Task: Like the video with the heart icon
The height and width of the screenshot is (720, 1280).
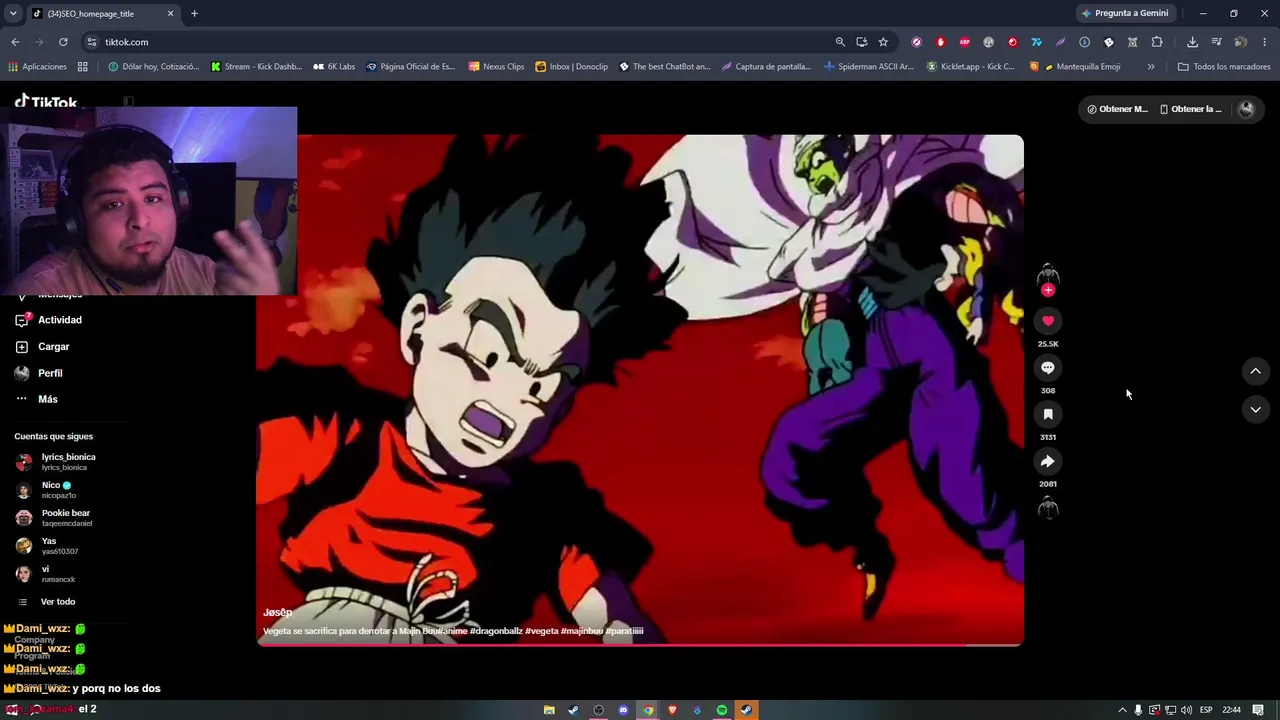Action: (x=1048, y=321)
